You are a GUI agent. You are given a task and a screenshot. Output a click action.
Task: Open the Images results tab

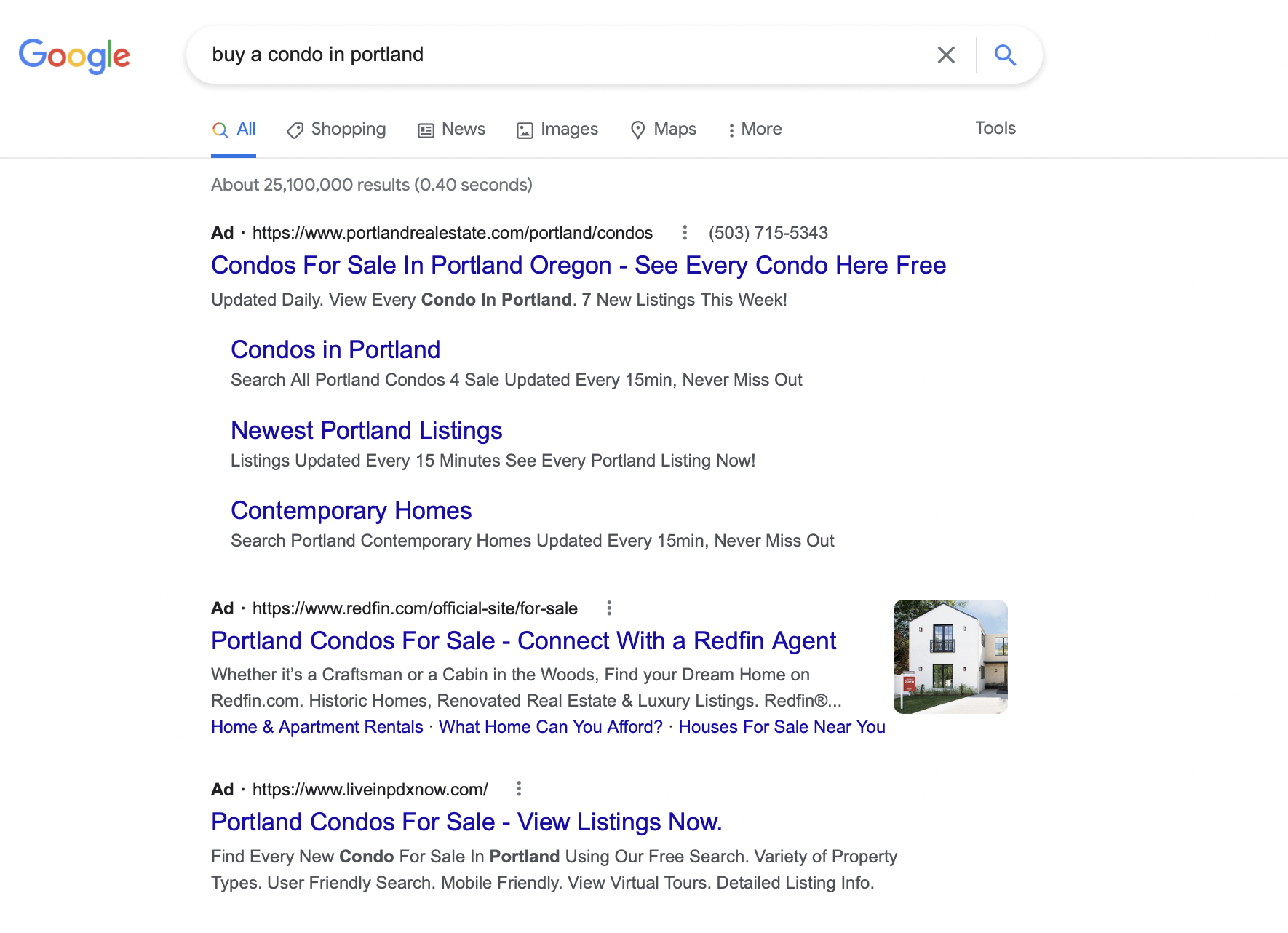[x=557, y=130]
